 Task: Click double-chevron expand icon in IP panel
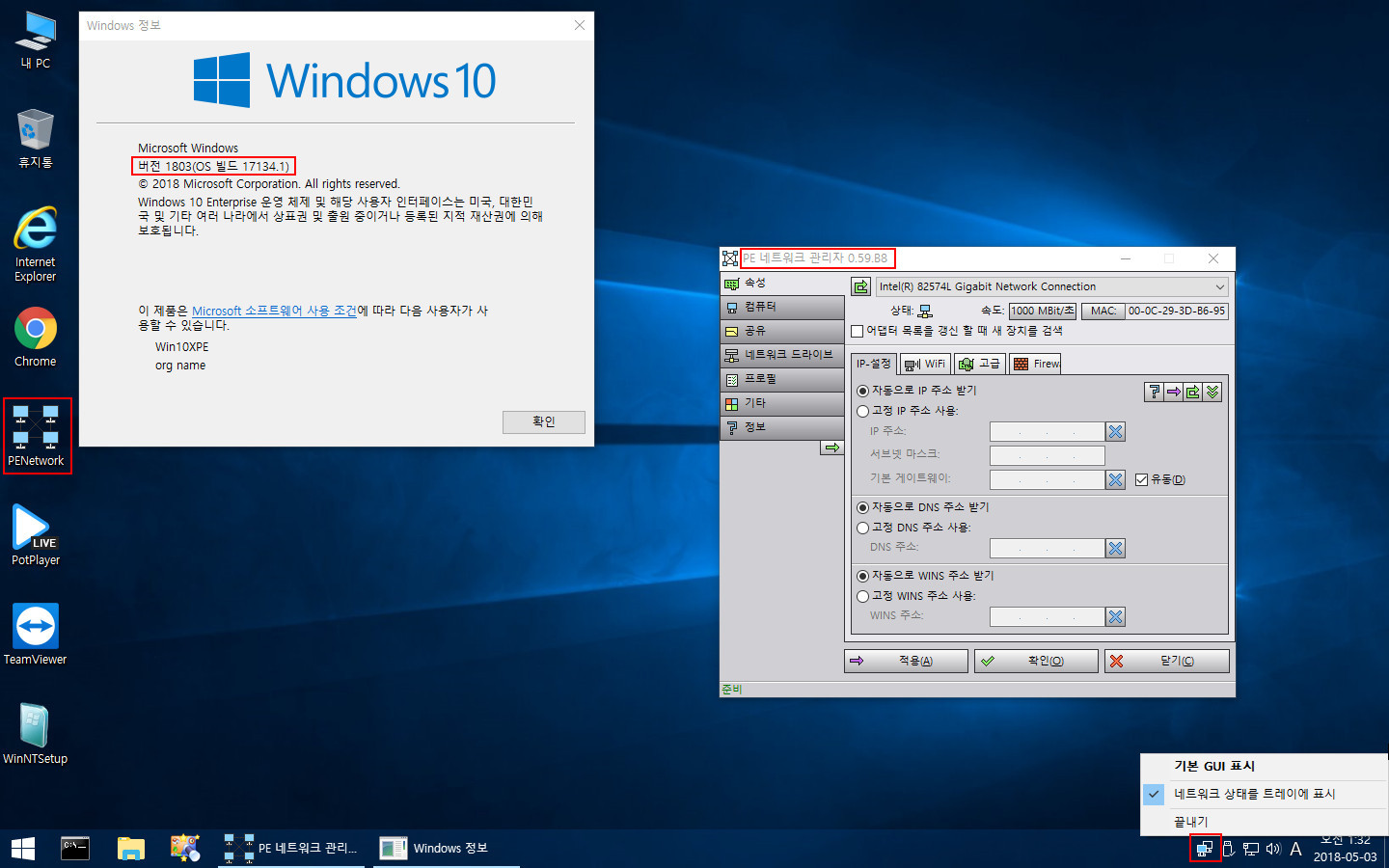tap(1212, 392)
